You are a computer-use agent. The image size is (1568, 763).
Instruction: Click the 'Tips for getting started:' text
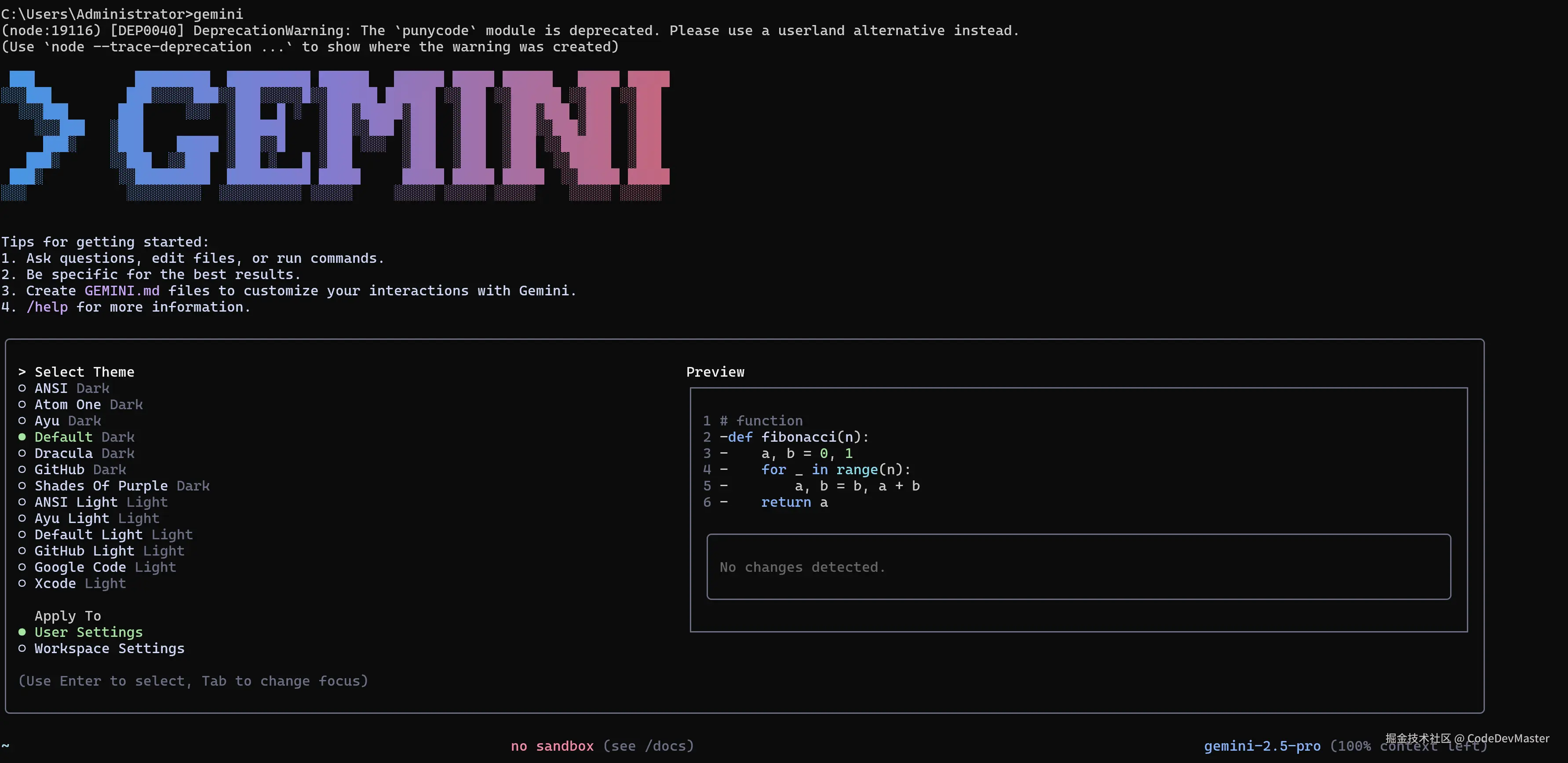[x=105, y=242]
